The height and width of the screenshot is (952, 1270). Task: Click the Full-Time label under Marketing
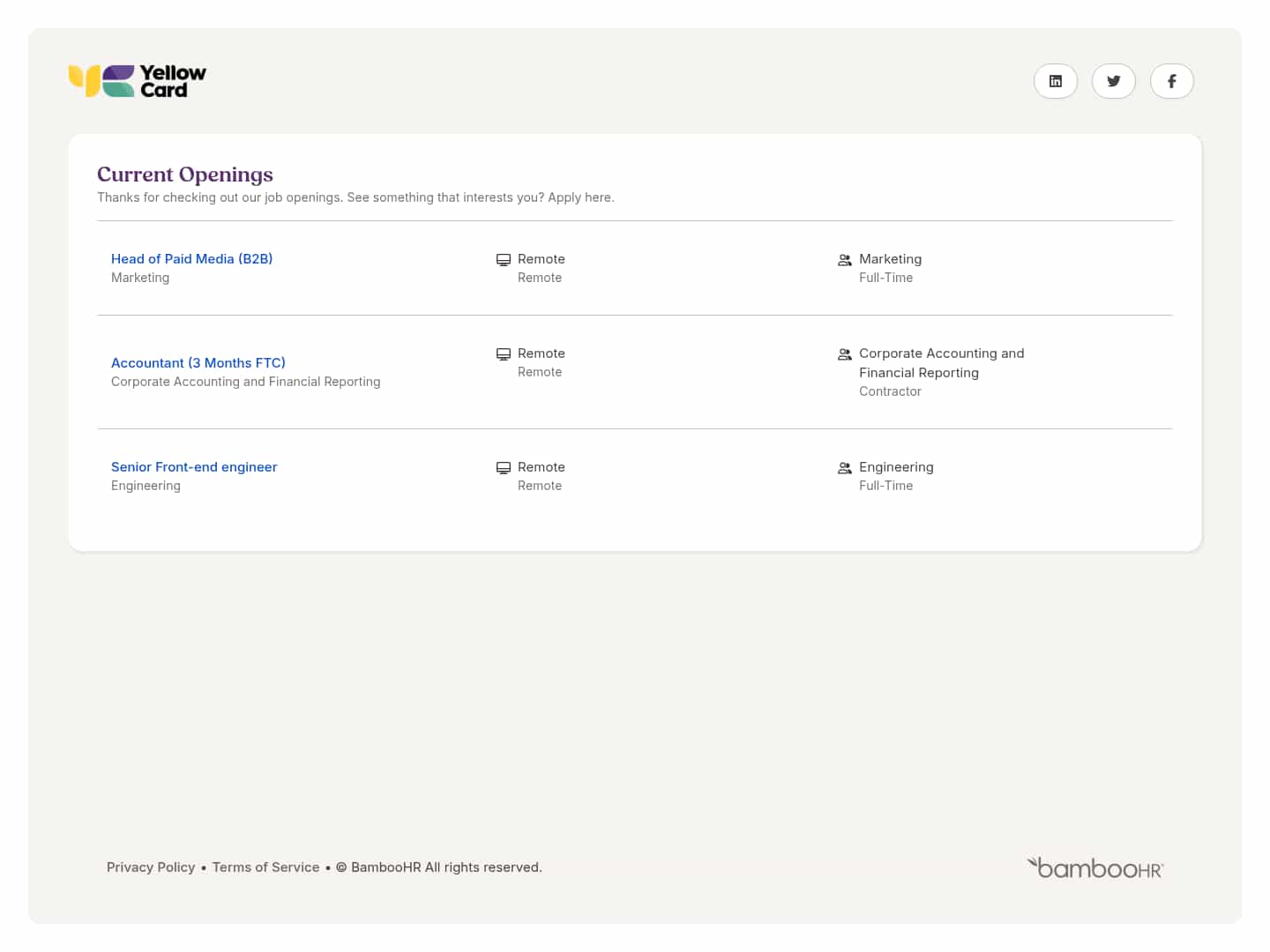point(885,278)
